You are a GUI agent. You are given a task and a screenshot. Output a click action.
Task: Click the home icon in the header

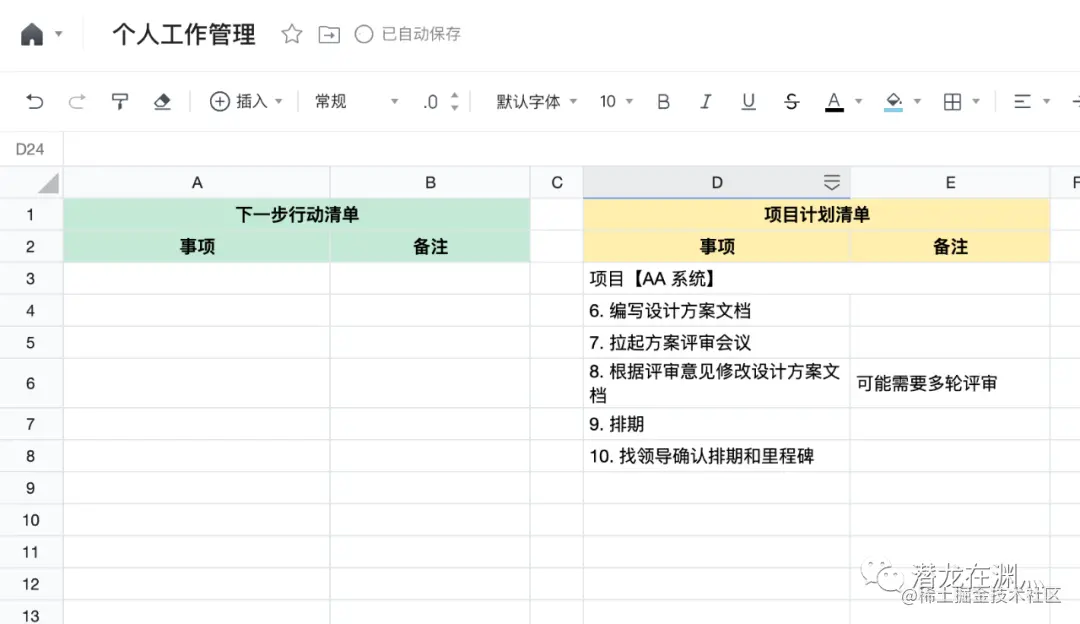(30, 33)
